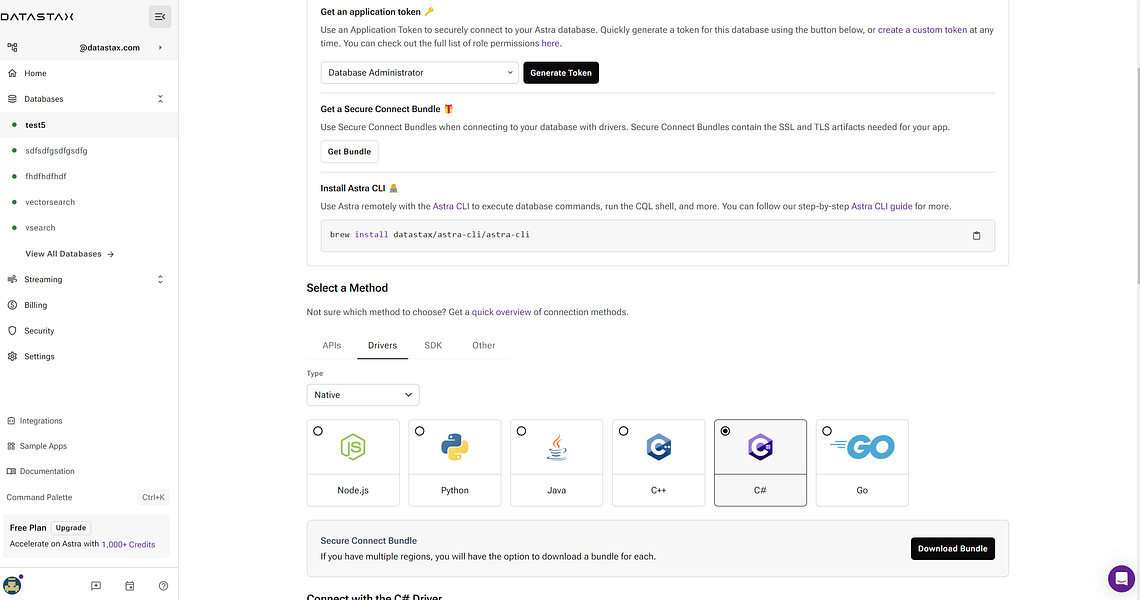Switch to the SDK tab

coord(432,345)
